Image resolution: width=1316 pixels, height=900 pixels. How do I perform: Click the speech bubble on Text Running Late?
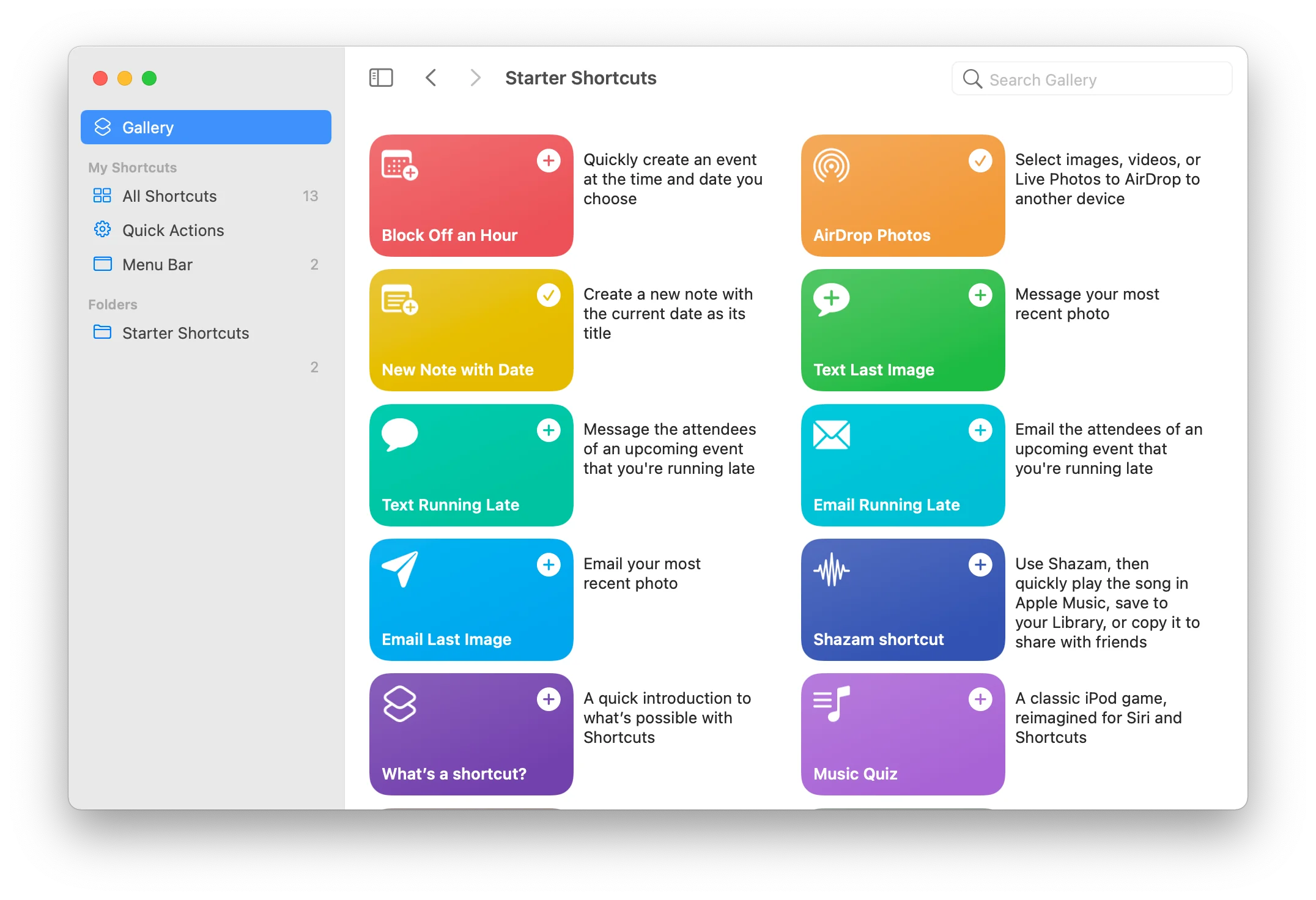pos(399,435)
